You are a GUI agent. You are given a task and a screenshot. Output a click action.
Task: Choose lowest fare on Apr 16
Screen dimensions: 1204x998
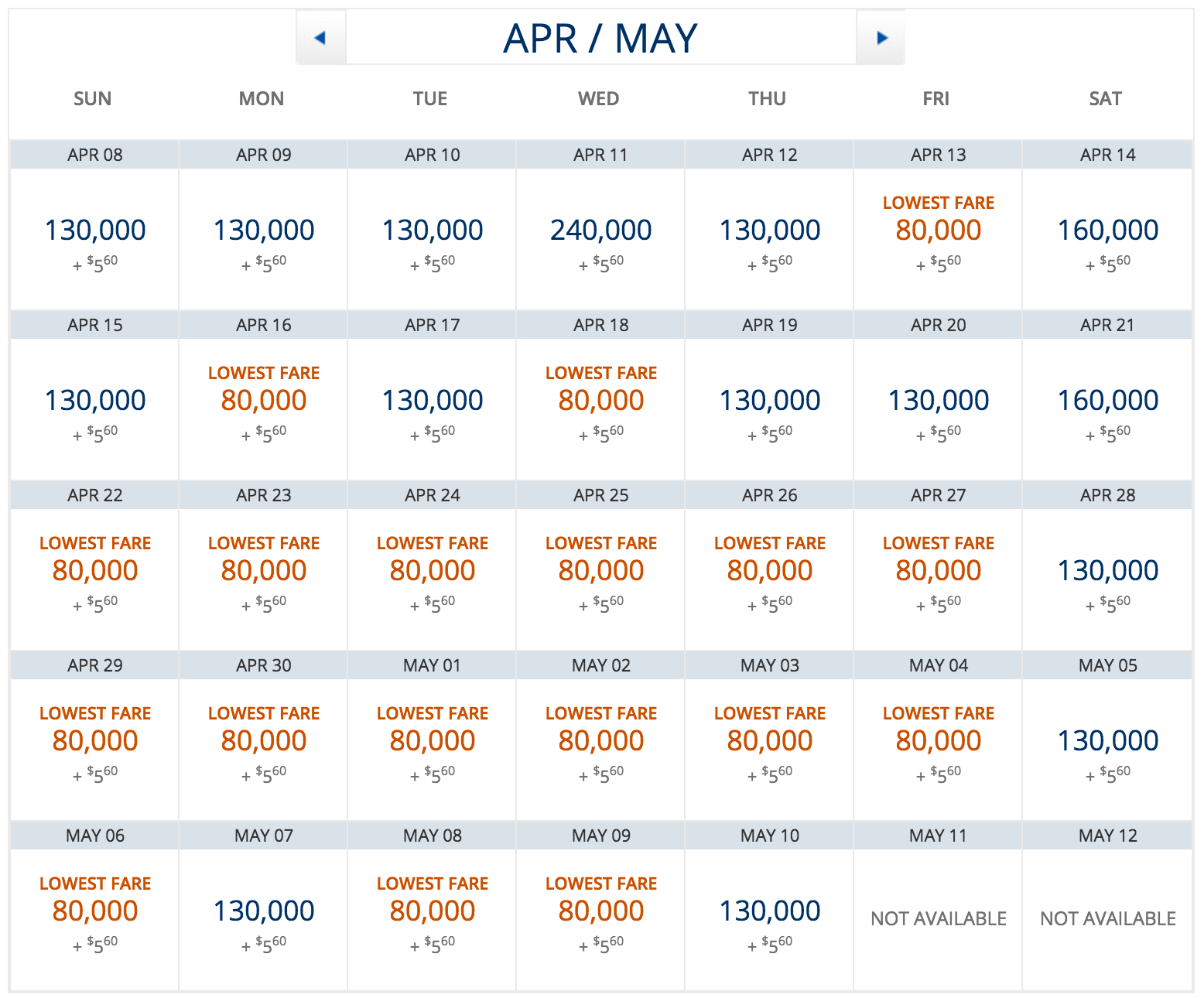[263, 401]
